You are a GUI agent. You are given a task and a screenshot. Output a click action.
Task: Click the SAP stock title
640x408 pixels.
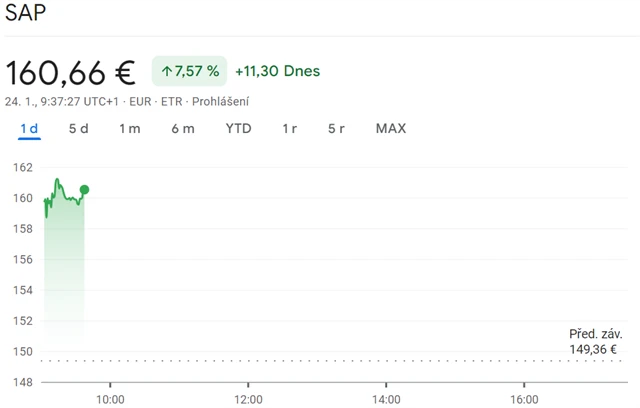click(x=25, y=13)
